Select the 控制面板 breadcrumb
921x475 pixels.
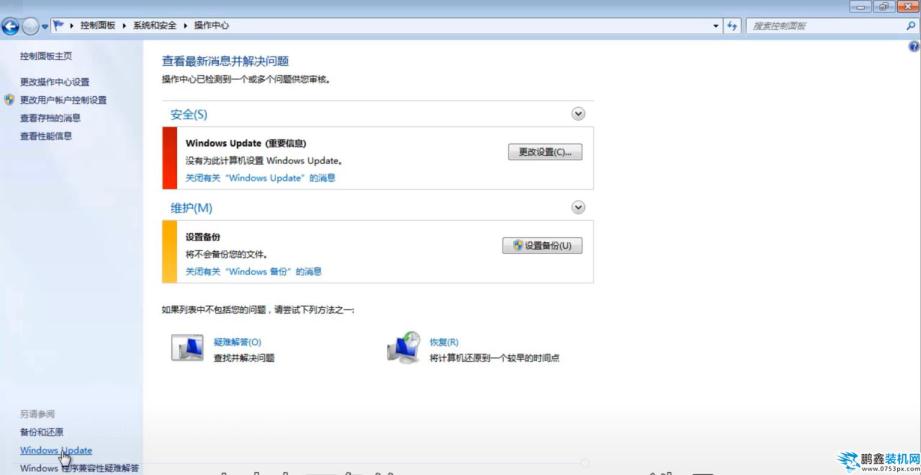98,26
